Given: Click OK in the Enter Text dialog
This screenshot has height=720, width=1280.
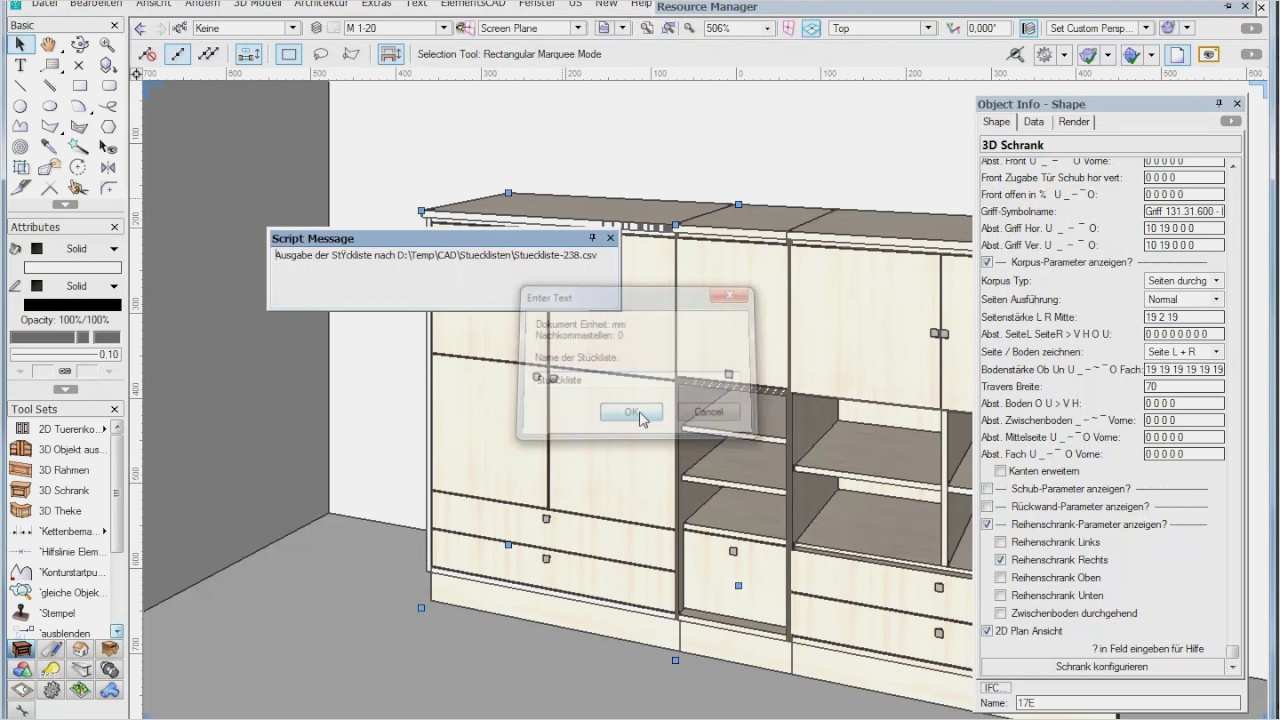Looking at the screenshot, I should (630, 413).
